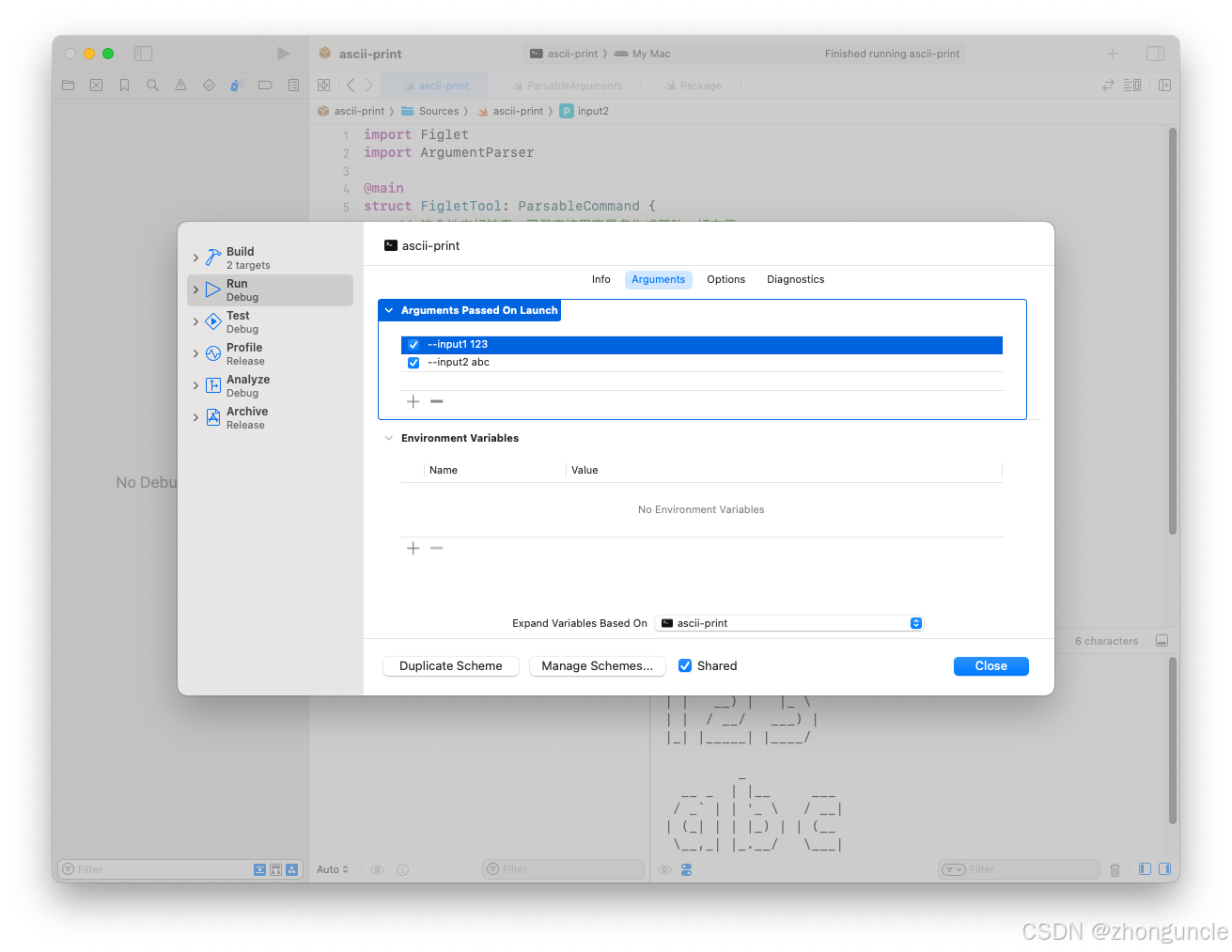Add a new launch argument with plus button
1232x952 pixels.
(413, 401)
